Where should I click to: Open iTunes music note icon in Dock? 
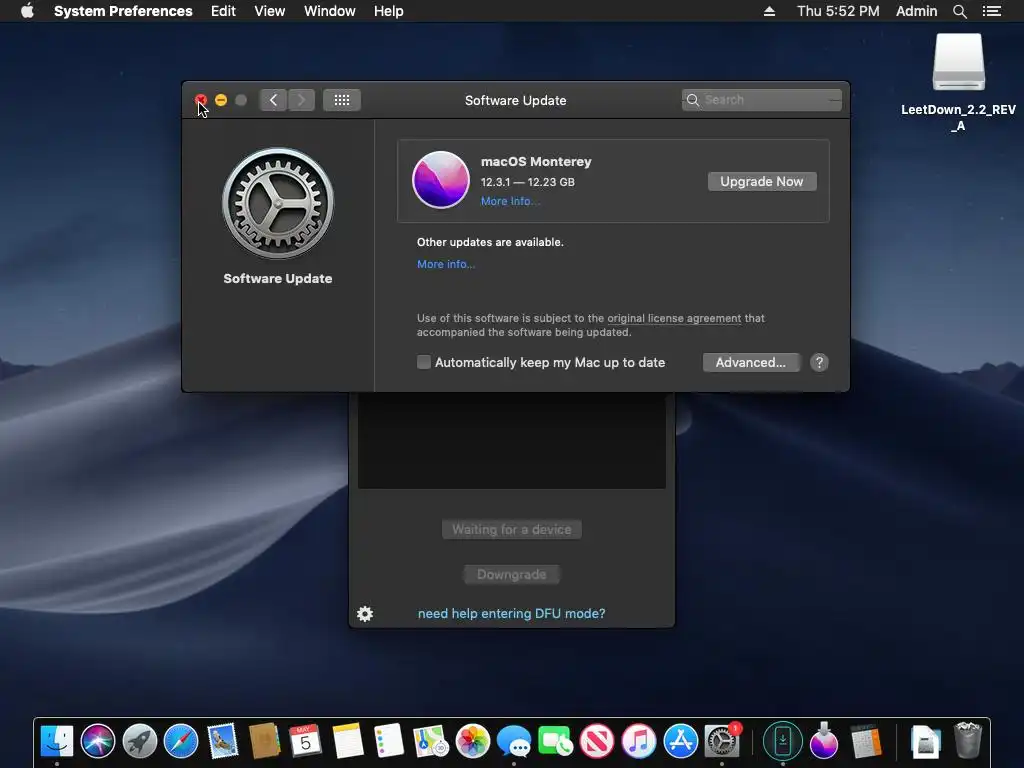coord(639,741)
